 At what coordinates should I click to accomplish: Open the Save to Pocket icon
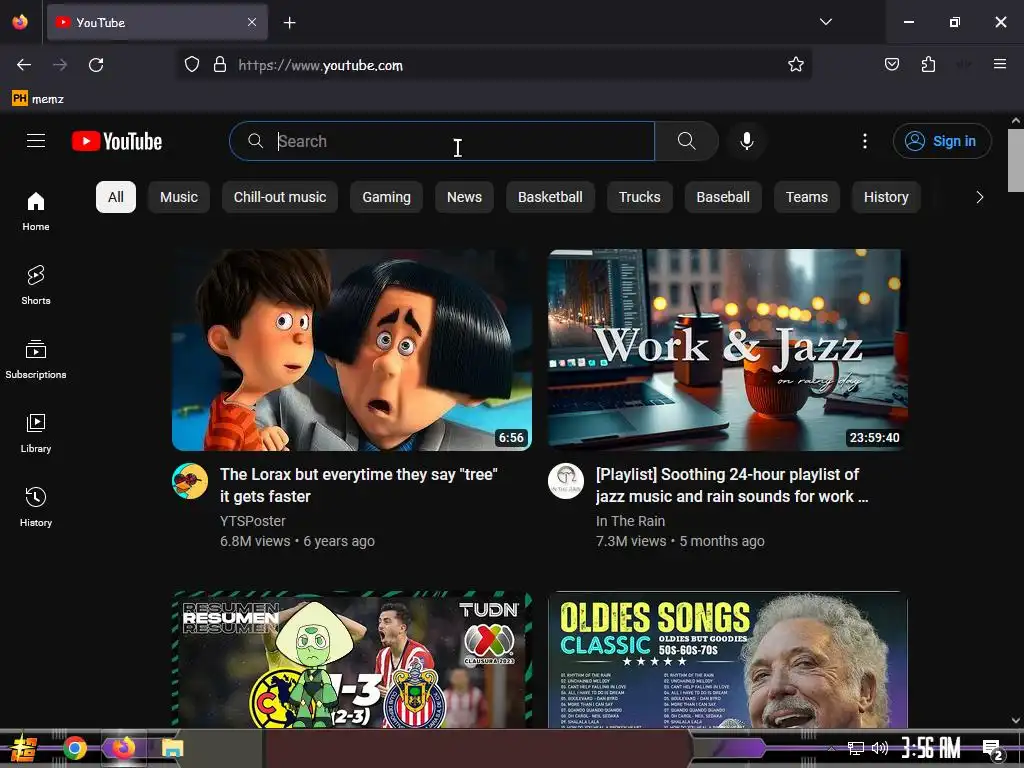891,64
